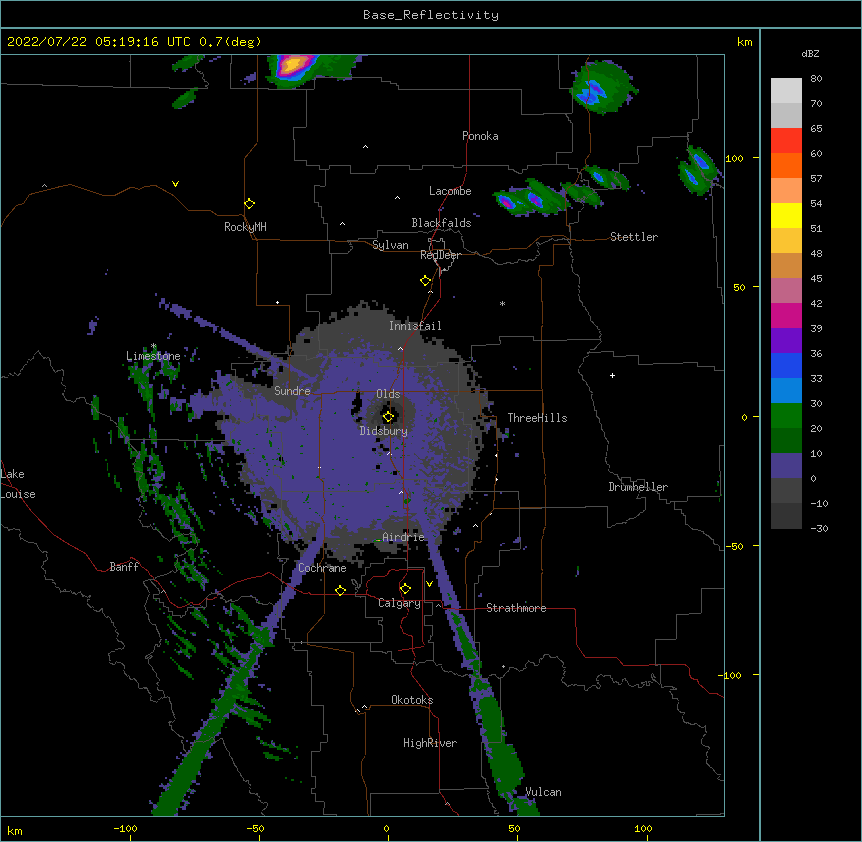Click the Olds town label
Image resolution: width=862 pixels, height=842 pixels.
click(388, 394)
